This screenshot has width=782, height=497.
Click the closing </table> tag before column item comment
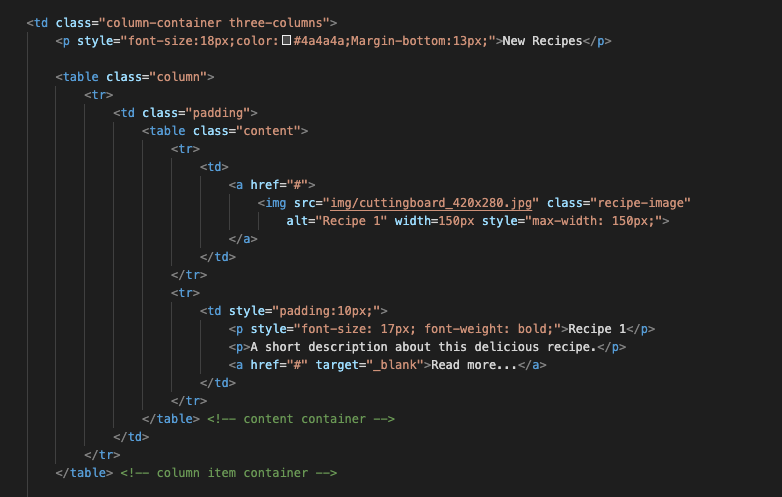[x=84, y=473]
